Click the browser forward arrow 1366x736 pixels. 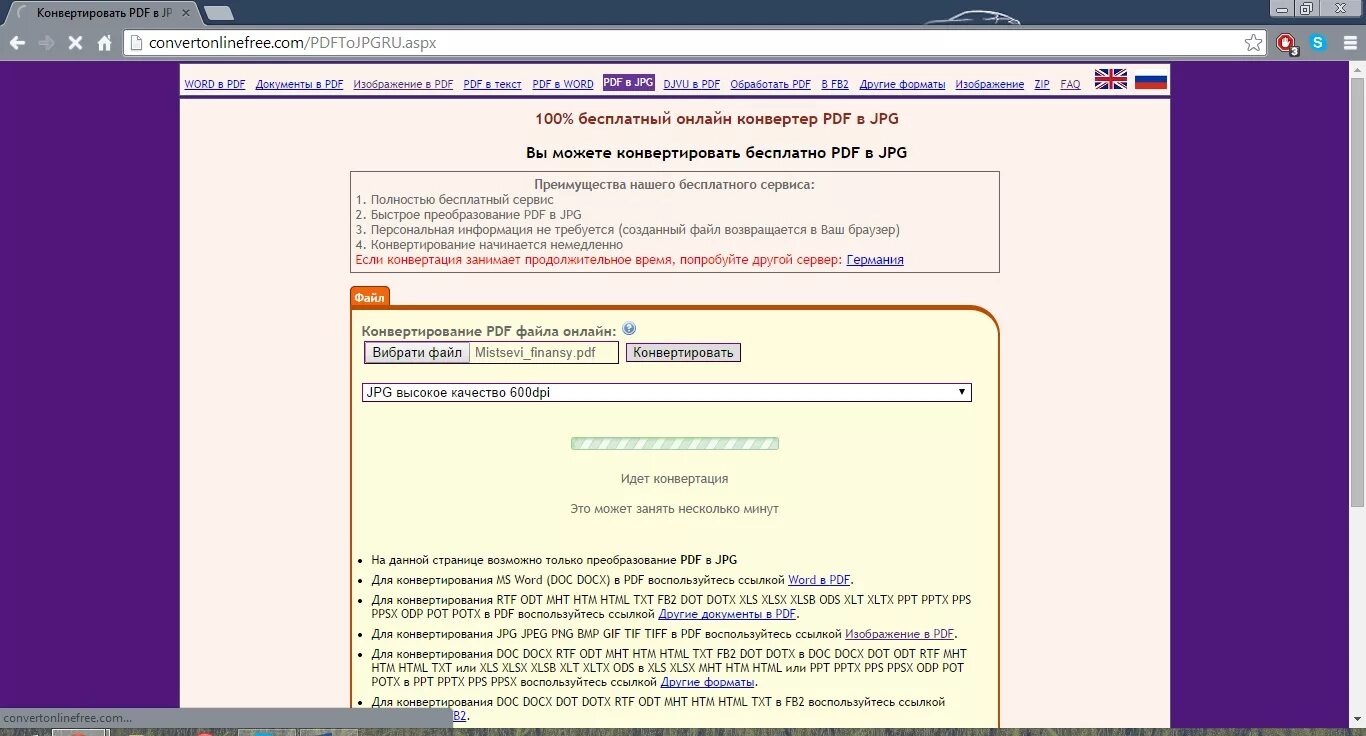tap(46, 43)
